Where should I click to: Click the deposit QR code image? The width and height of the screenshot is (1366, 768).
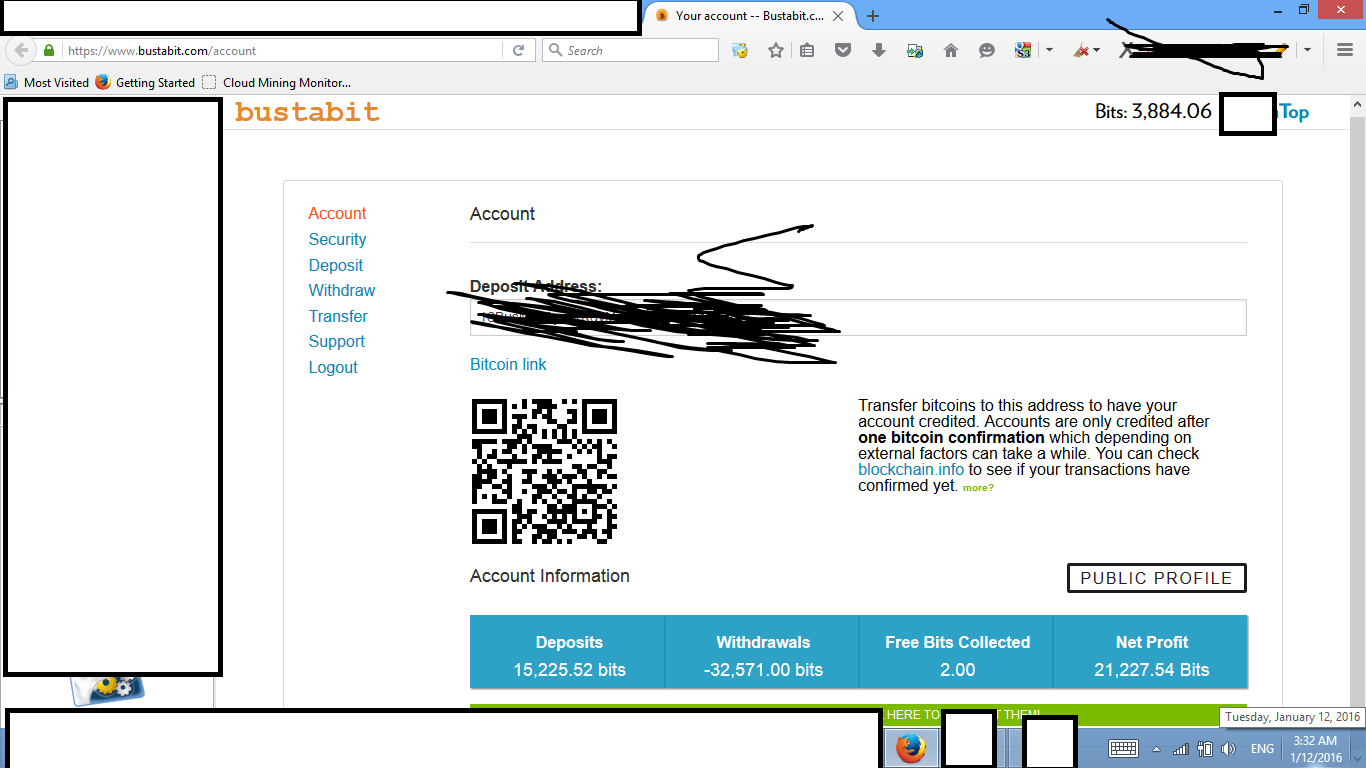(544, 471)
